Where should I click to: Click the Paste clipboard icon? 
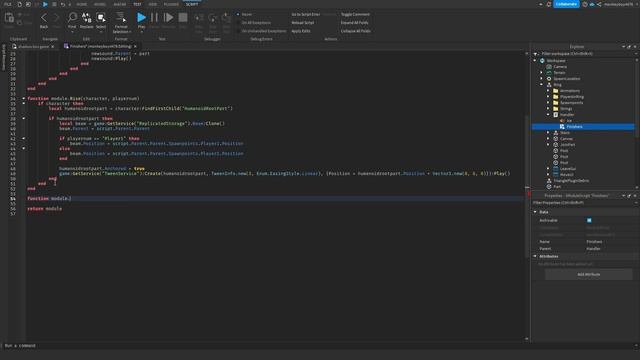coord(9,18)
